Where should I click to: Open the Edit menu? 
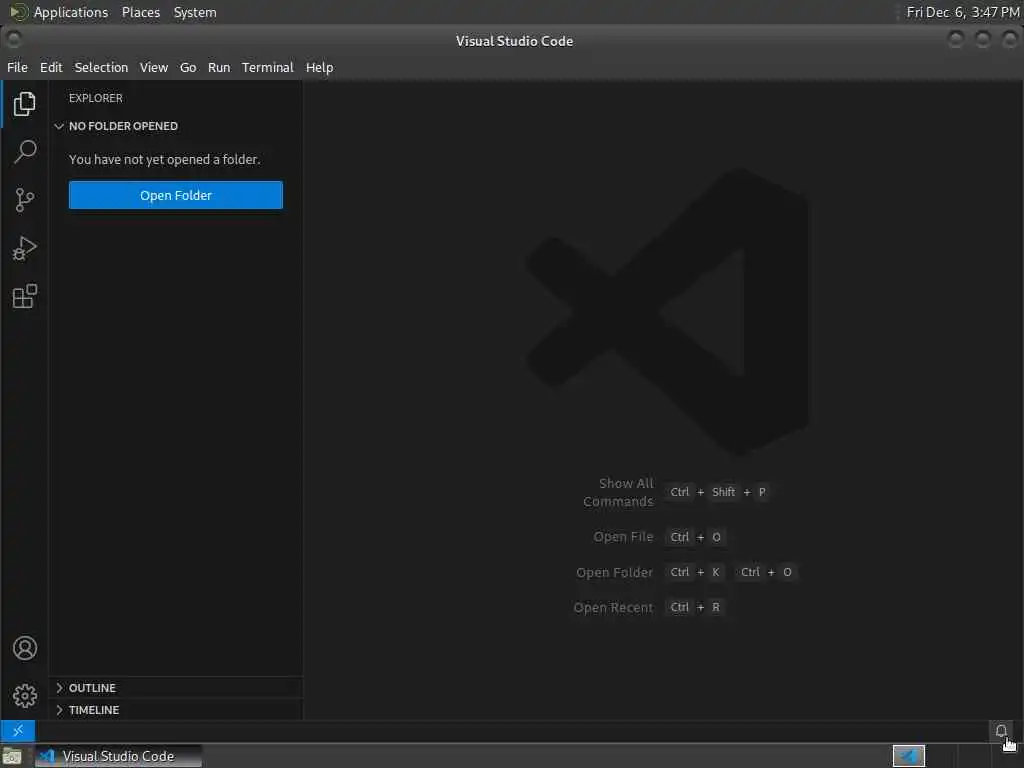pos(51,67)
